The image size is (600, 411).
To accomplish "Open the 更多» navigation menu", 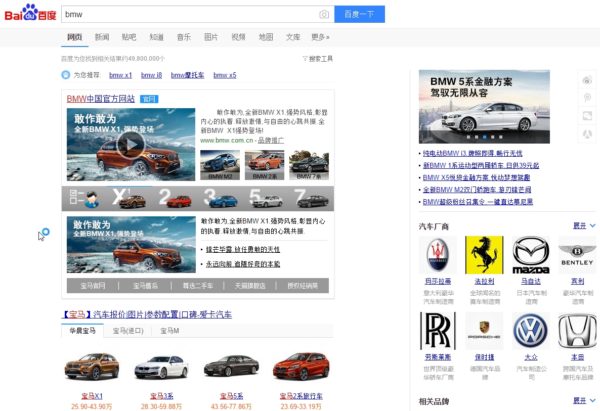I will pos(320,37).
